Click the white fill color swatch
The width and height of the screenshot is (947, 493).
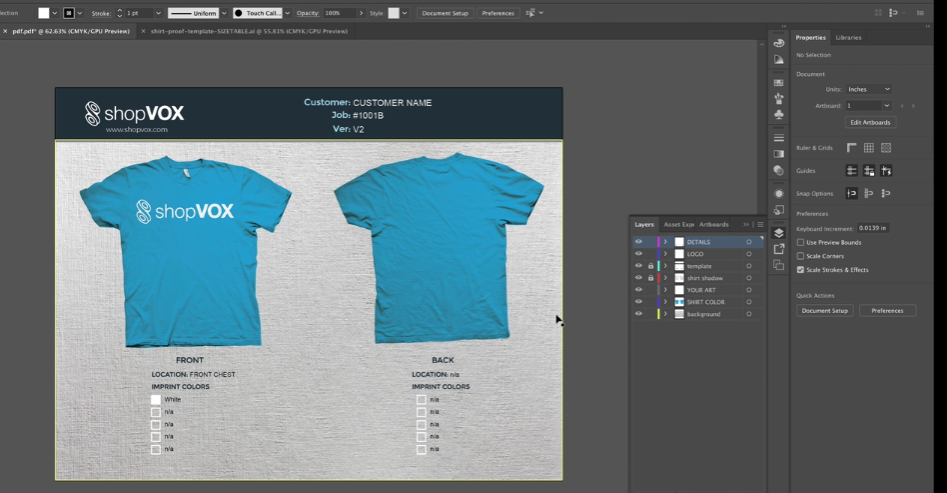point(43,13)
